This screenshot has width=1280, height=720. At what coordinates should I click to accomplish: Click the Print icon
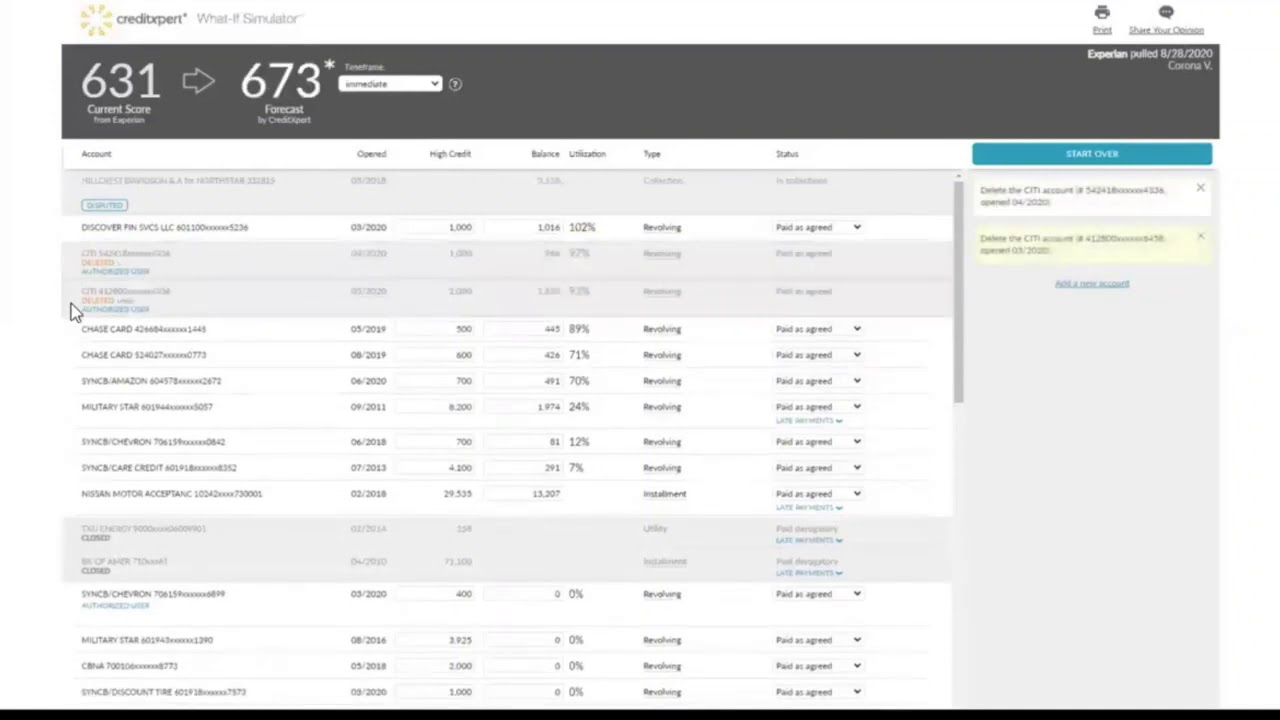pos(1101,13)
